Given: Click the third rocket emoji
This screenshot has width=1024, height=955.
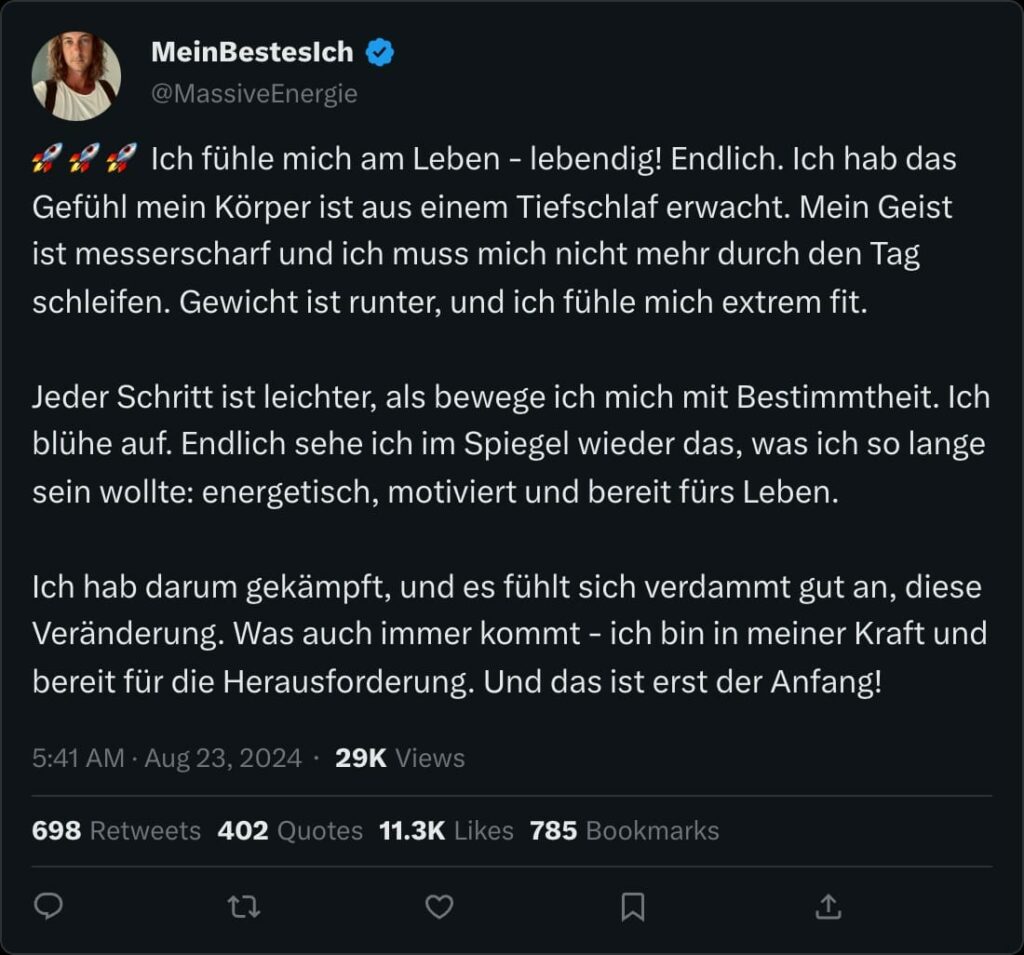Looking at the screenshot, I should coord(120,158).
